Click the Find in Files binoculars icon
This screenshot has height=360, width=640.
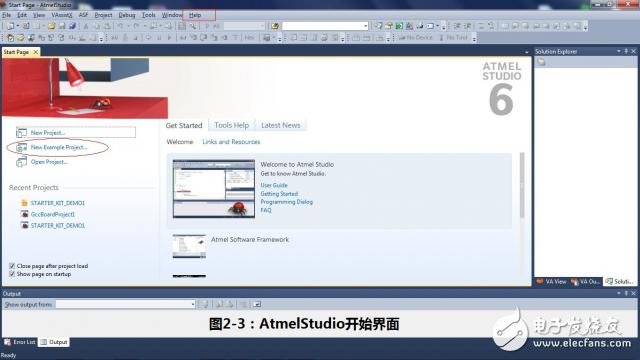275,26
